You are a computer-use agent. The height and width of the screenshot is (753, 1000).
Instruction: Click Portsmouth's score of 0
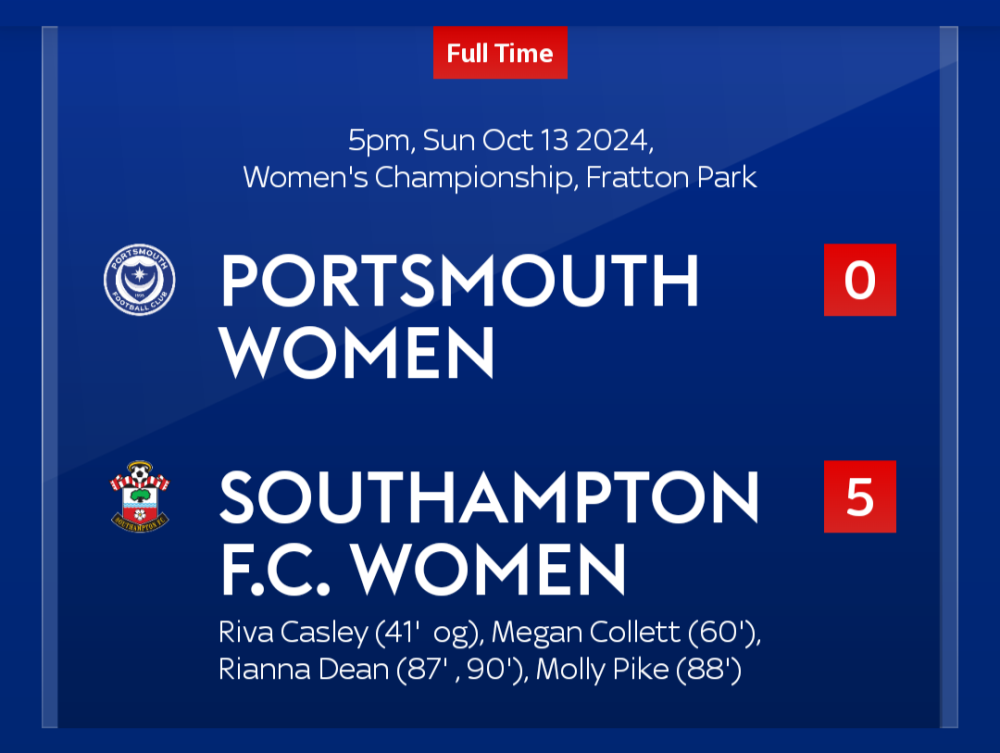(859, 280)
